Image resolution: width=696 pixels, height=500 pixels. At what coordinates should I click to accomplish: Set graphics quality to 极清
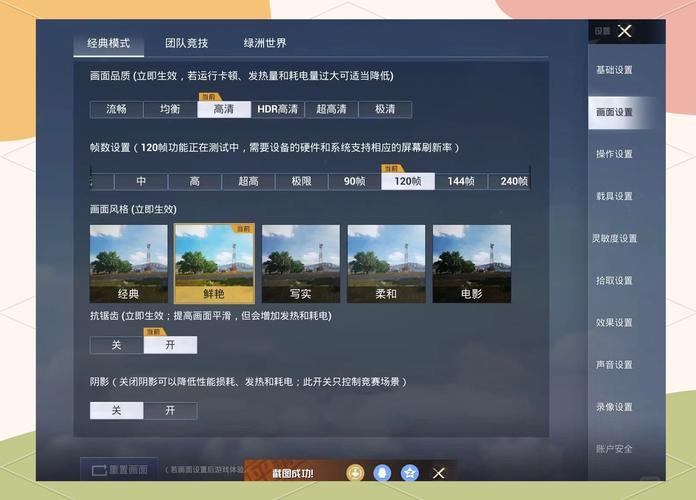[385, 109]
